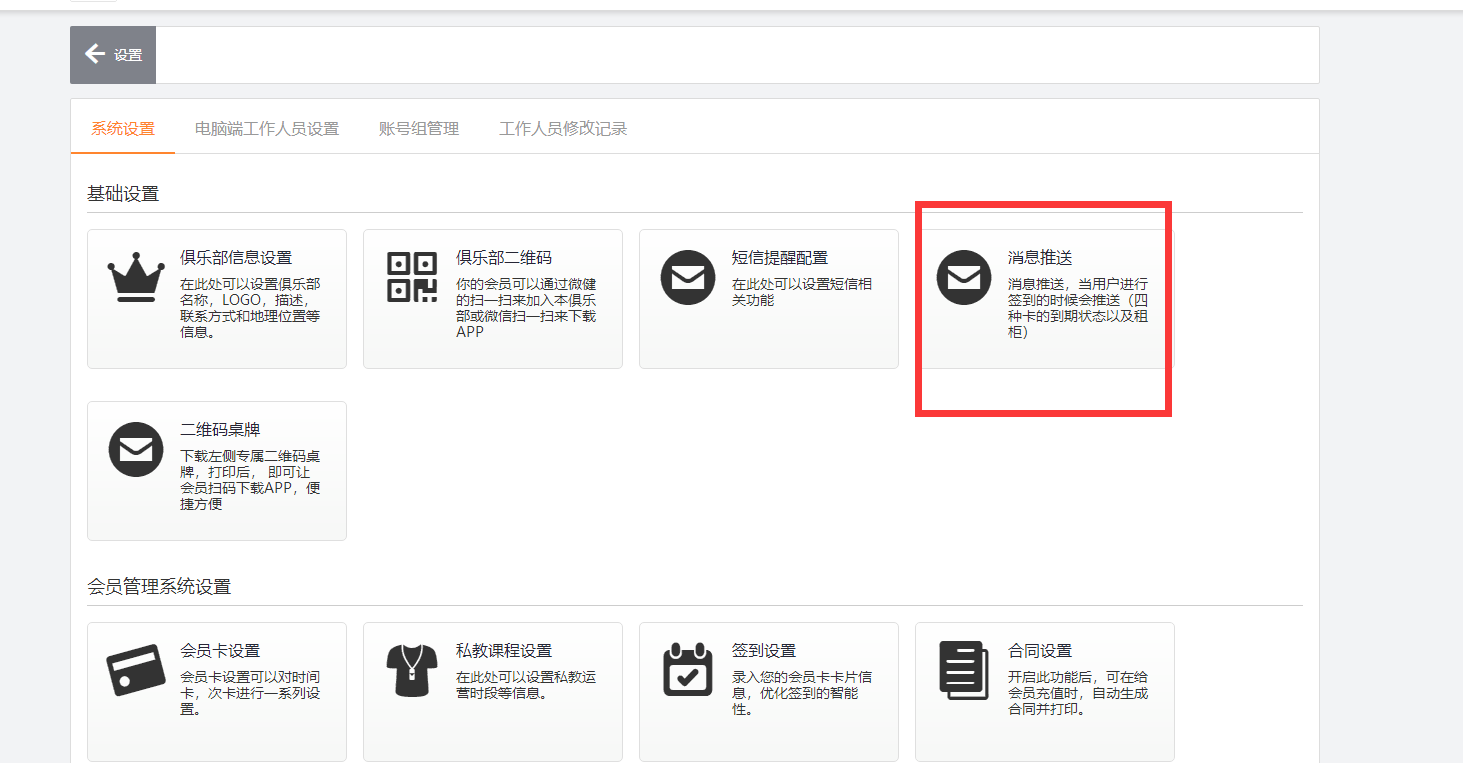Click the document icon for 合同设置

tap(964, 670)
